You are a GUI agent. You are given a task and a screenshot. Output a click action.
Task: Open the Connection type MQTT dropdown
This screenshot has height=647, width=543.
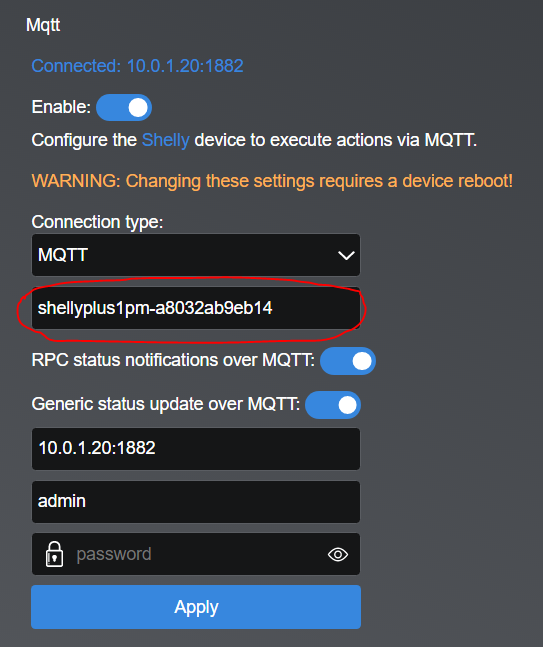click(196, 255)
